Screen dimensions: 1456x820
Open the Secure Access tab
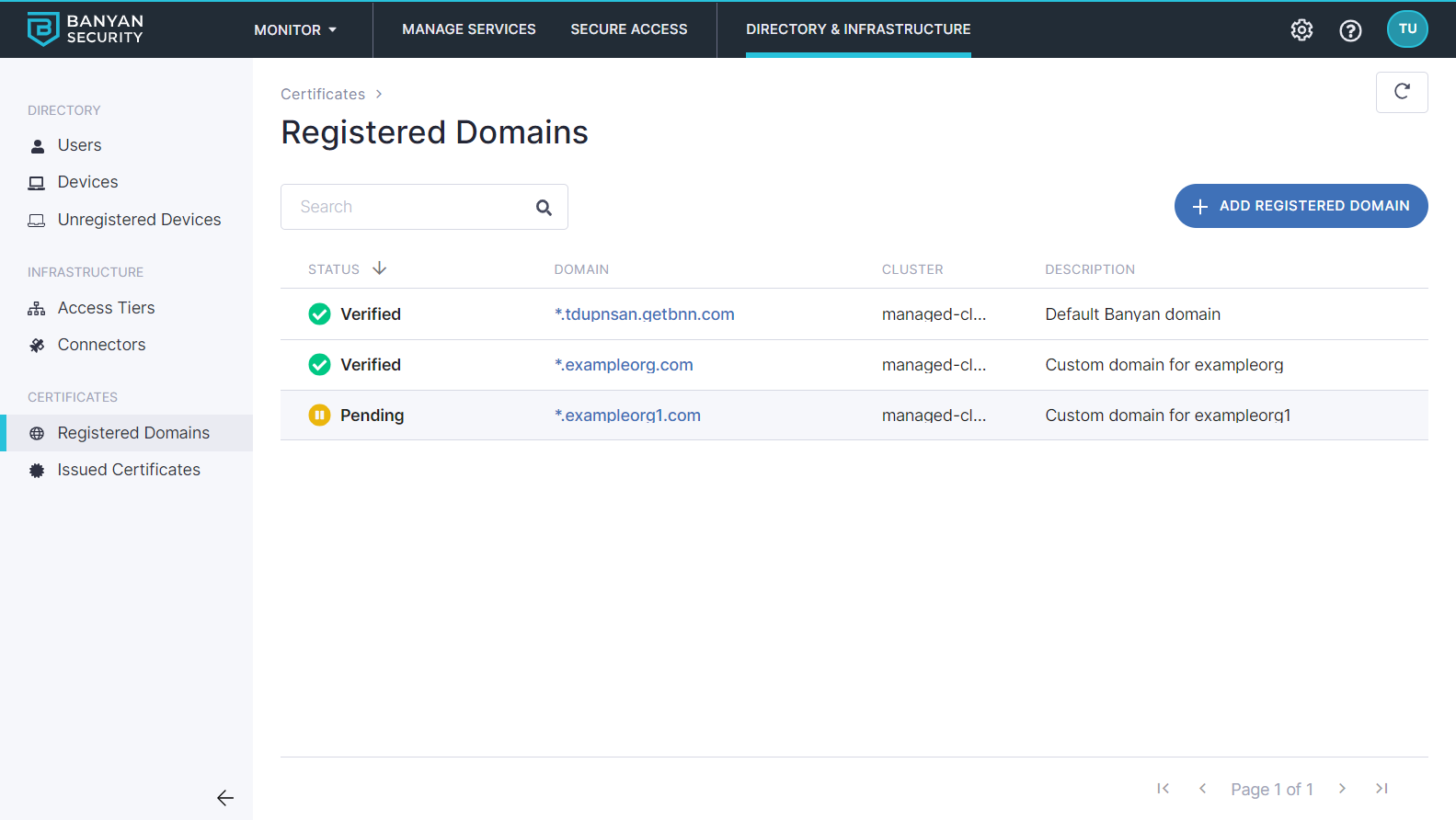coord(629,29)
